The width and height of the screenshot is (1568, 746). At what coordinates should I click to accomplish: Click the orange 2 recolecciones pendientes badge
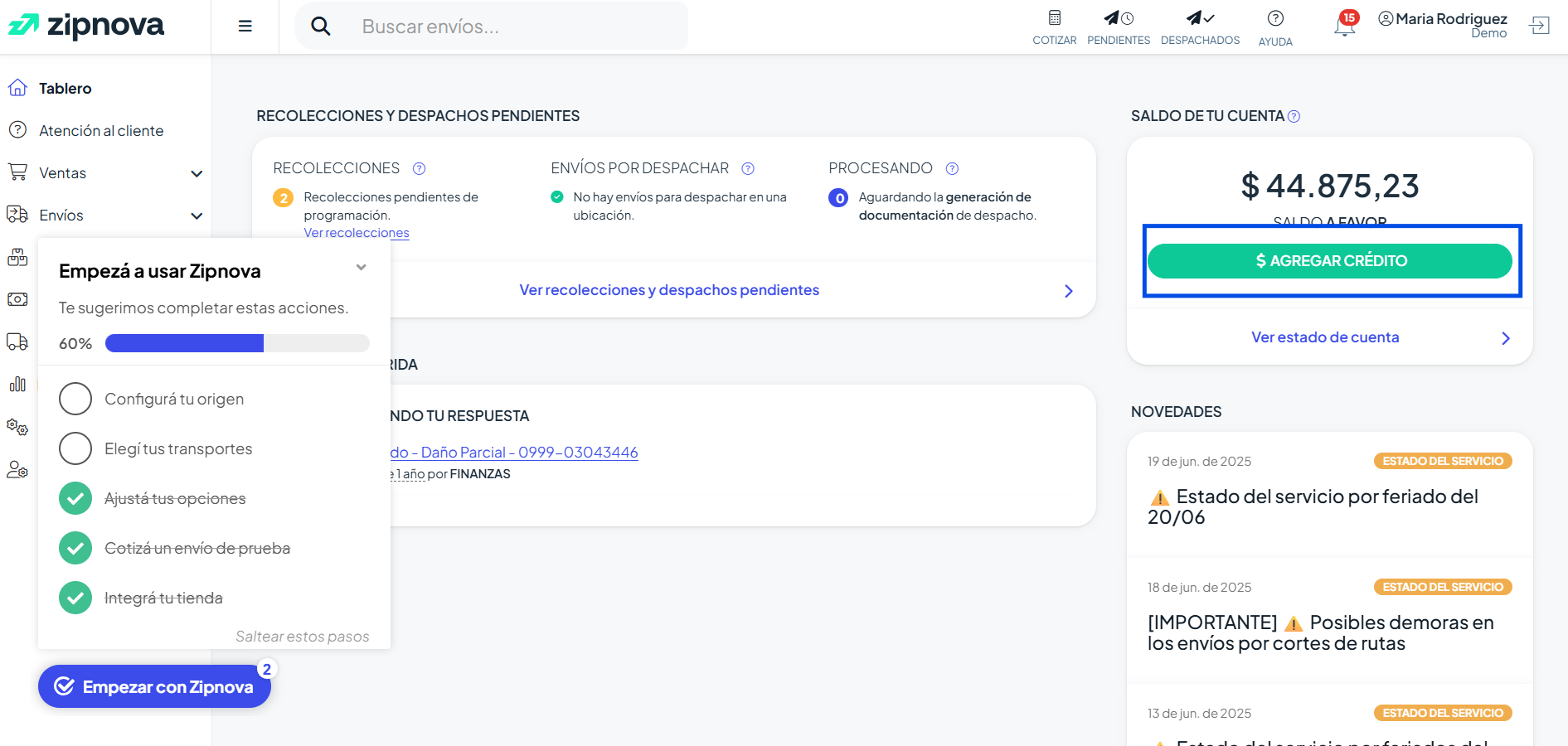[x=284, y=198]
